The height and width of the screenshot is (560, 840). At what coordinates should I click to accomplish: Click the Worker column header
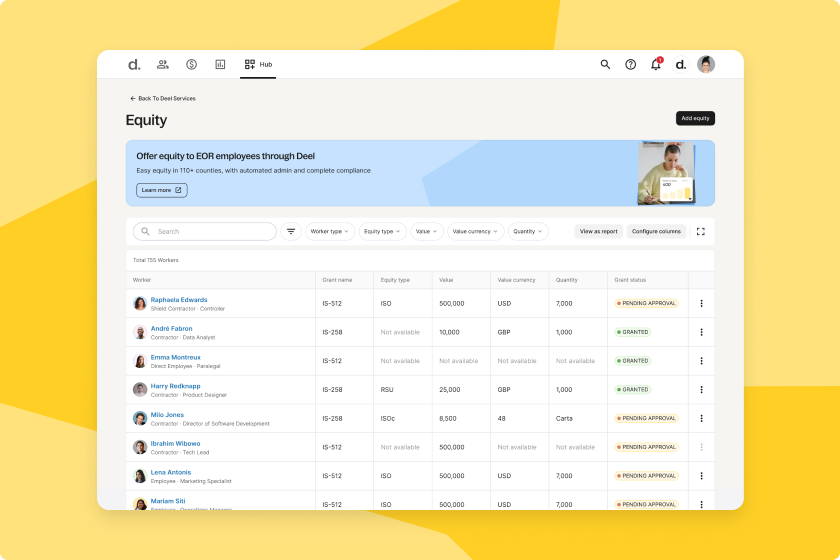tap(142, 280)
